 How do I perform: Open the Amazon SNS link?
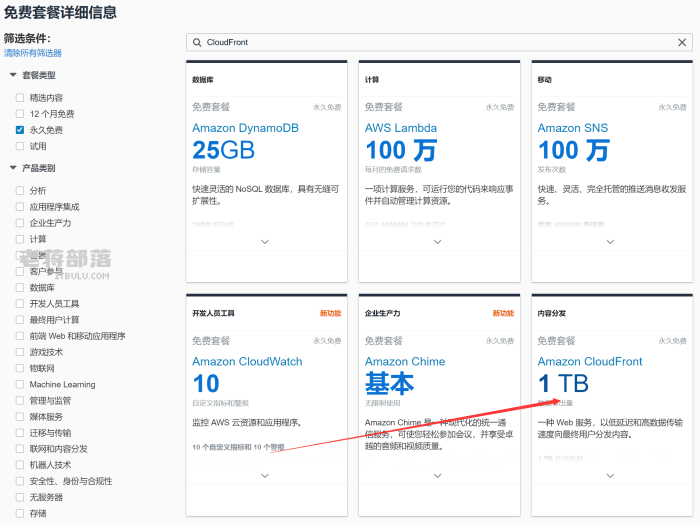coord(572,128)
